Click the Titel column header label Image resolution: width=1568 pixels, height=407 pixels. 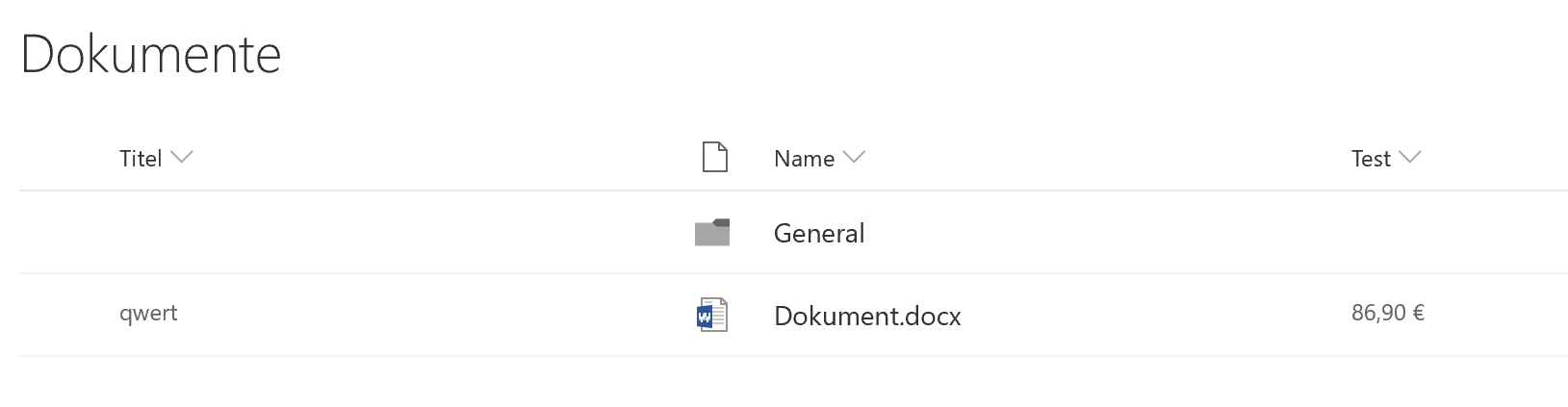pos(141,159)
